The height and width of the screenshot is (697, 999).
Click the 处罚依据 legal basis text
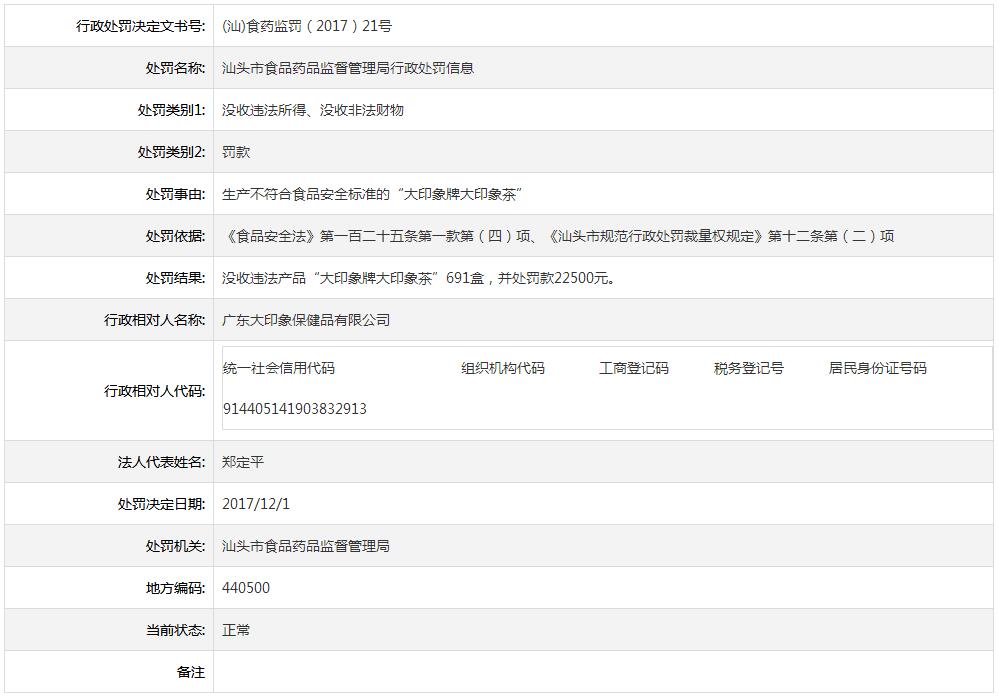[x=560, y=236]
